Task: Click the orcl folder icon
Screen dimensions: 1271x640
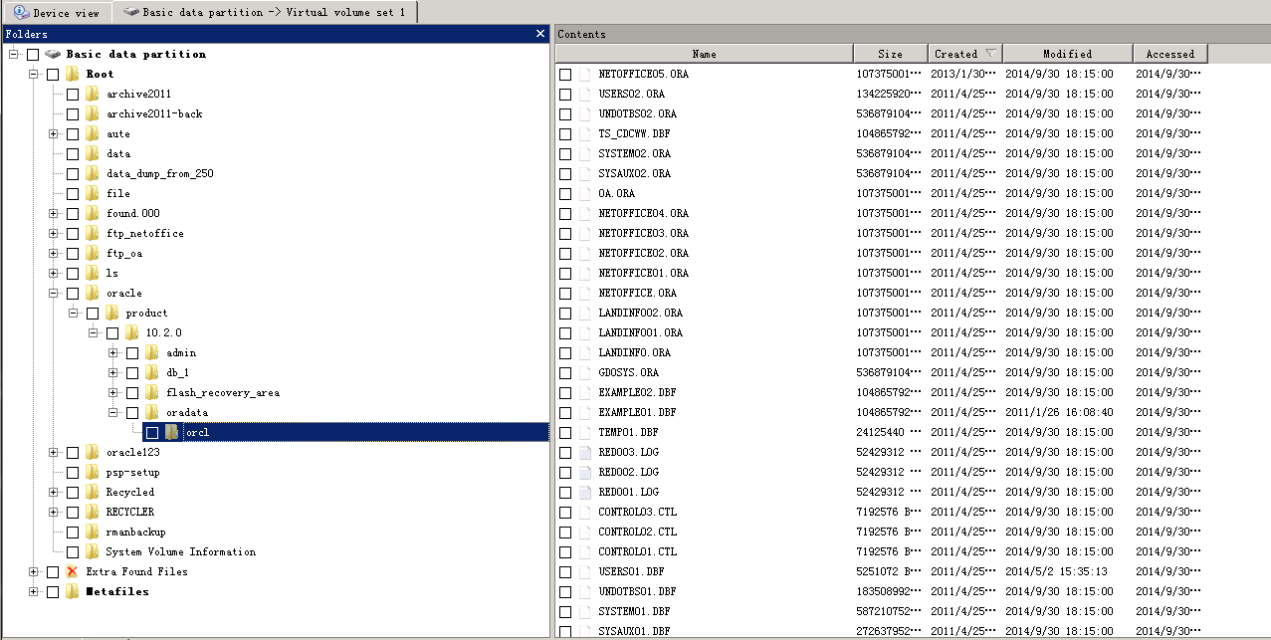Action: click(x=171, y=432)
